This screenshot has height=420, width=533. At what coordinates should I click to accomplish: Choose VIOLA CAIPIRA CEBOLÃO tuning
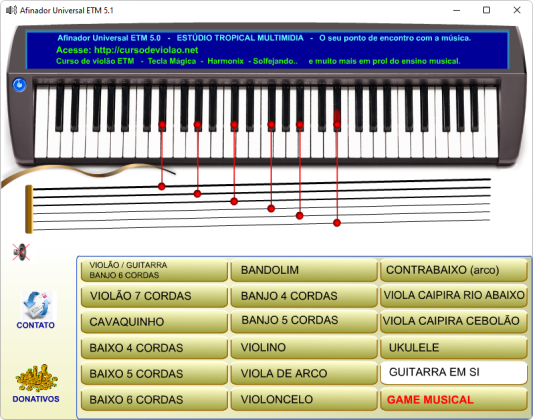[453, 321]
